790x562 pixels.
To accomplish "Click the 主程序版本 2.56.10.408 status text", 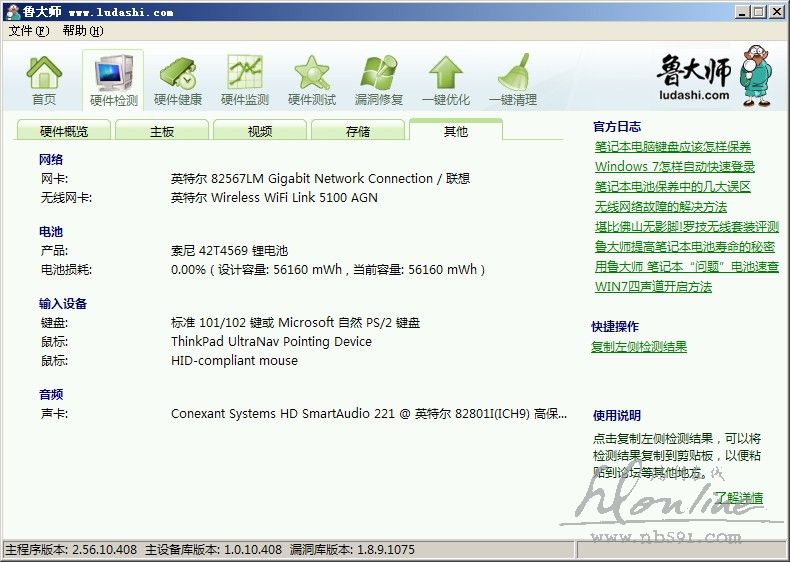I will pos(71,549).
